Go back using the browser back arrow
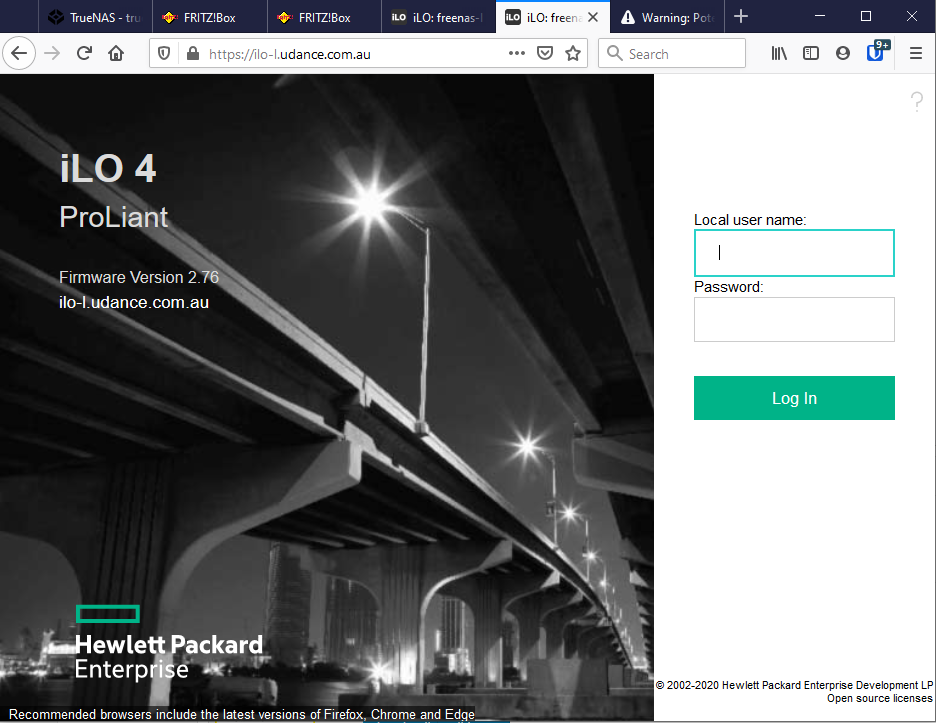 click(19, 54)
